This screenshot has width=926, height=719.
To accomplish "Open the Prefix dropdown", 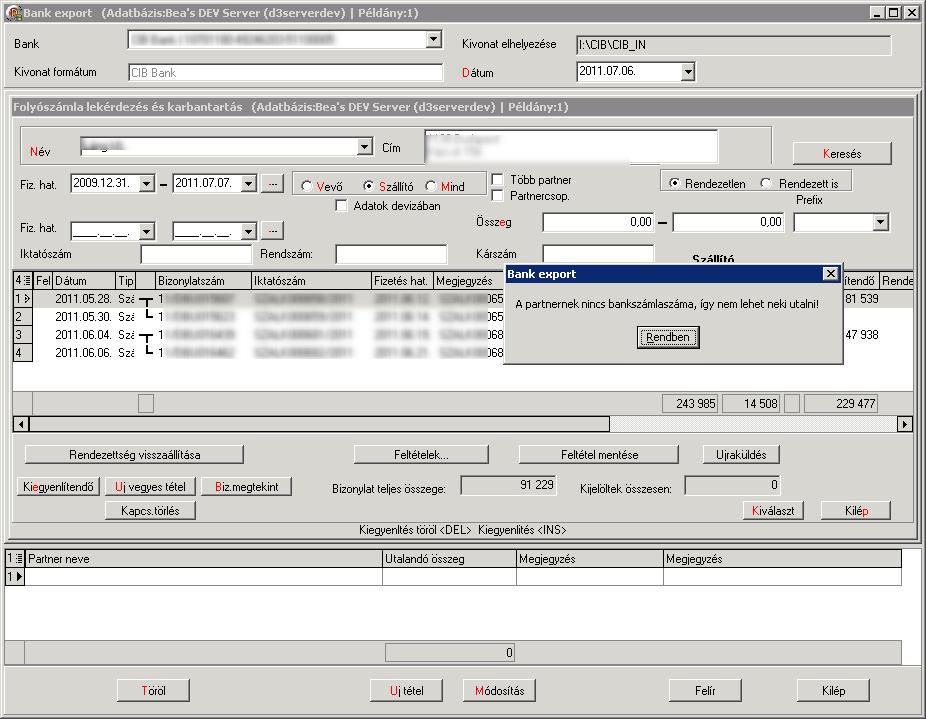I will [881, 222].
